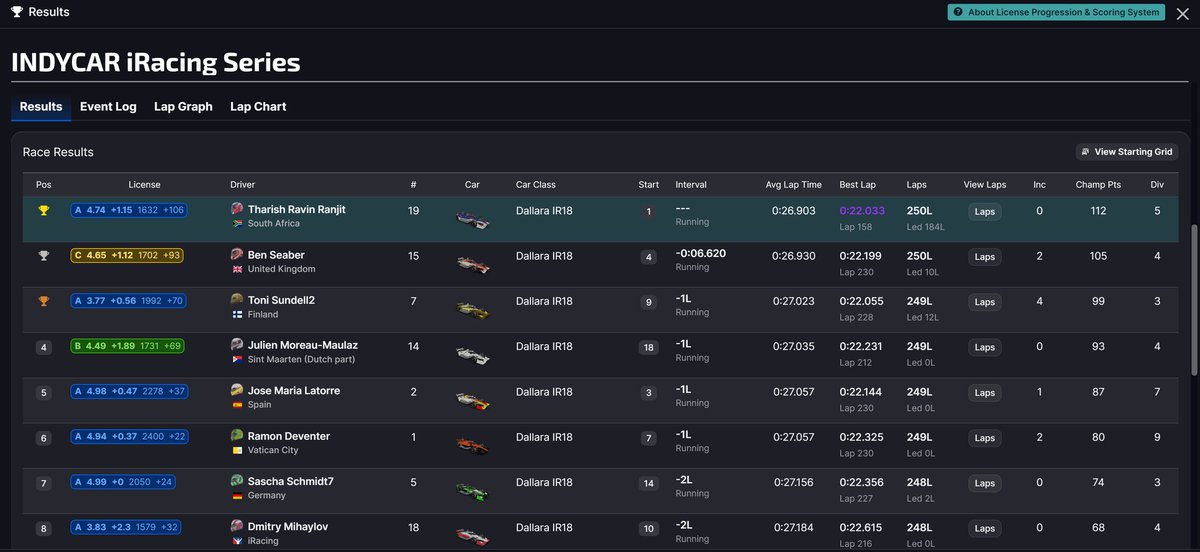Open Laps for Ben Seaber
Image resolution: width=1200 pixels, height=552 pixels.
[x=985, y=257]
